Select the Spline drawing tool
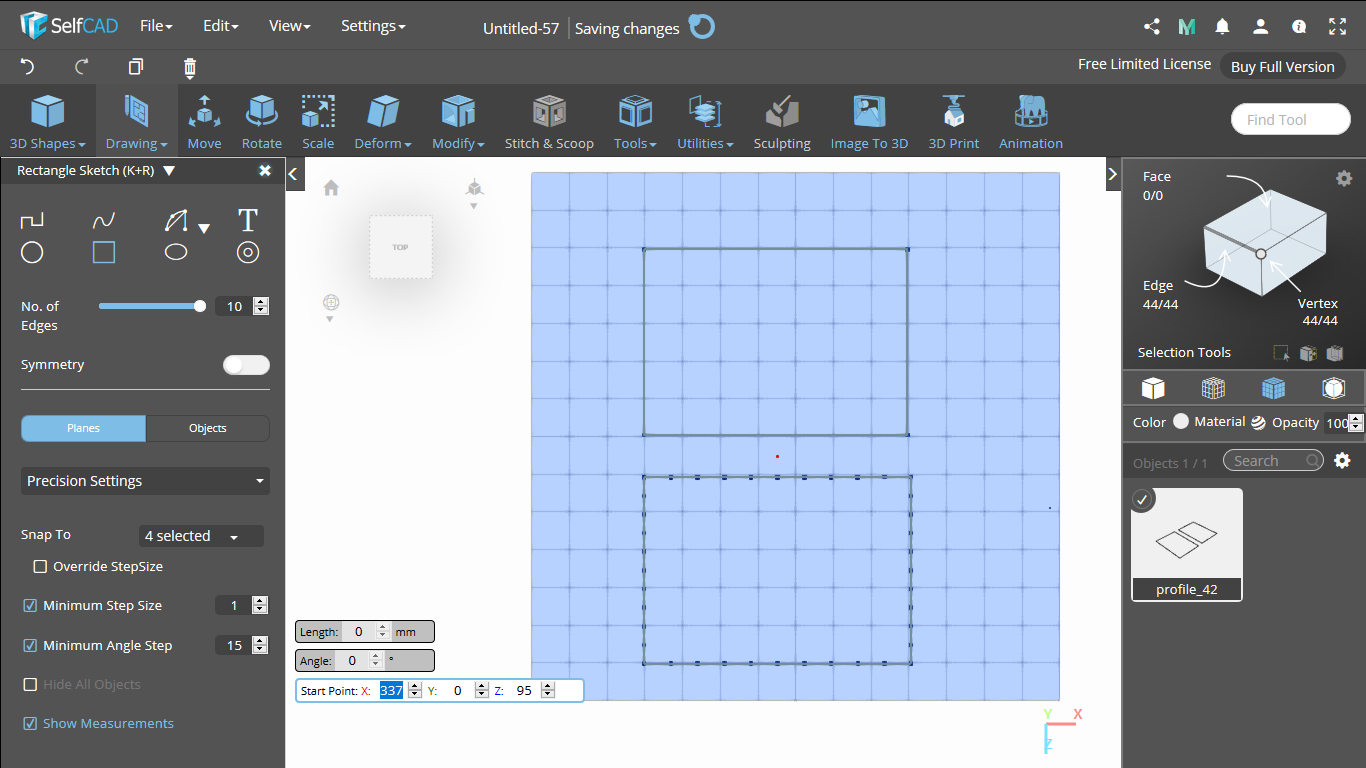Screen dimensions: 1366x768 pyautogui.click(x=103, y=220)
